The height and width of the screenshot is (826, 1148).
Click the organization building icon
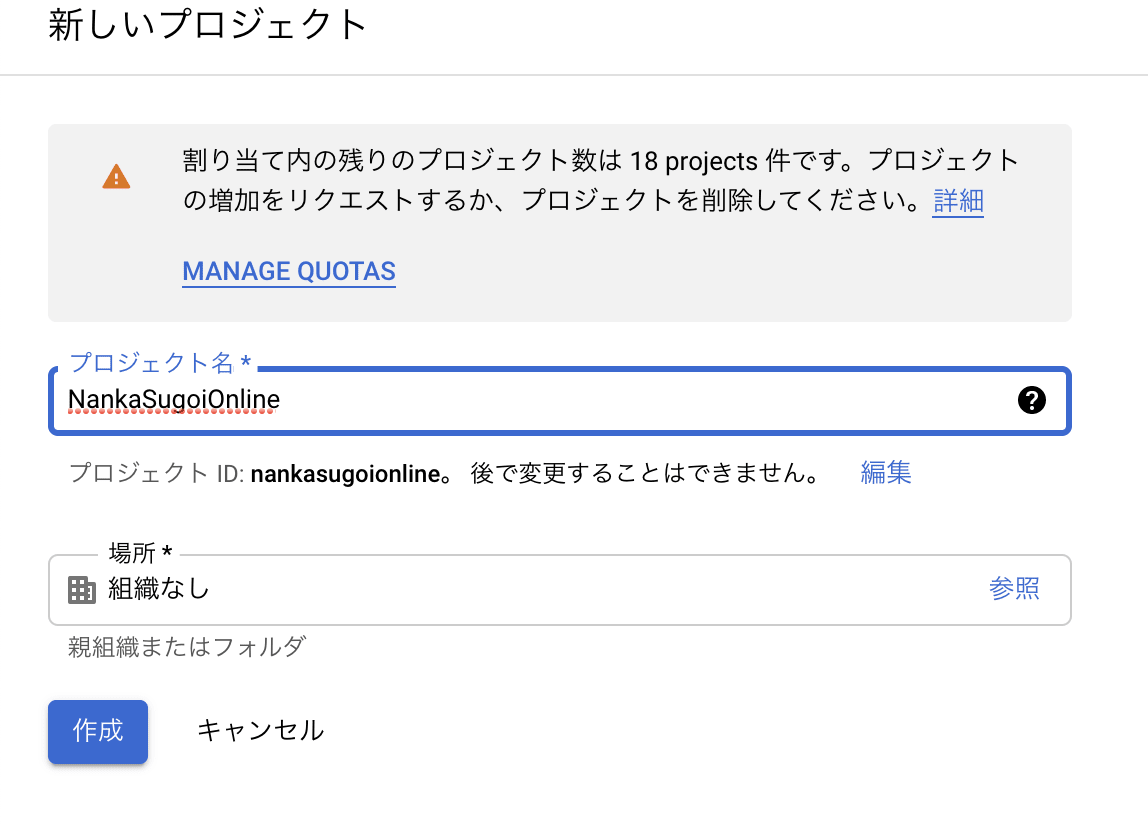point(81,589)
